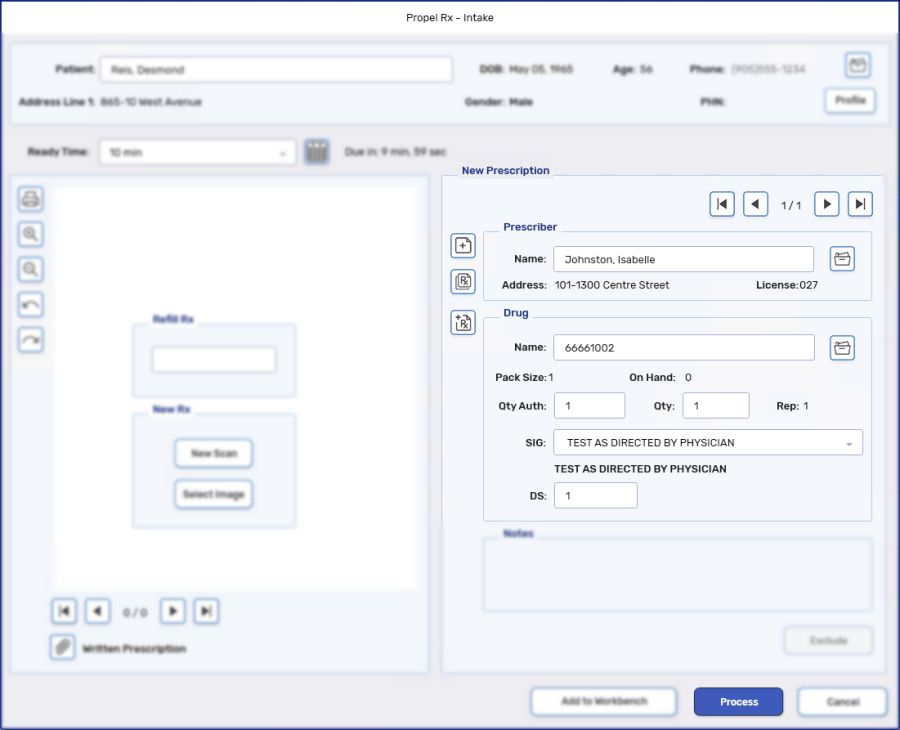This screenshot has width=900, height=730.
Task: Click the page-with-plus icon left of Prescriber
Action: [x=463, y=245]
